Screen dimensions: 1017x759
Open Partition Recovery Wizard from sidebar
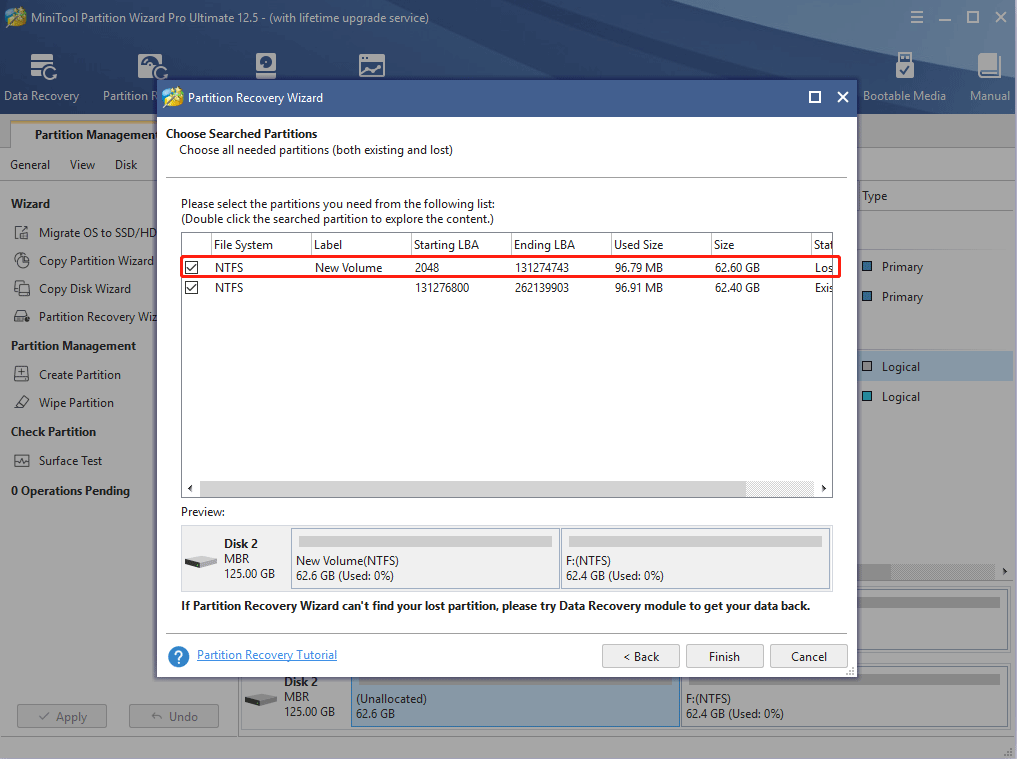[x=85, y=317]
